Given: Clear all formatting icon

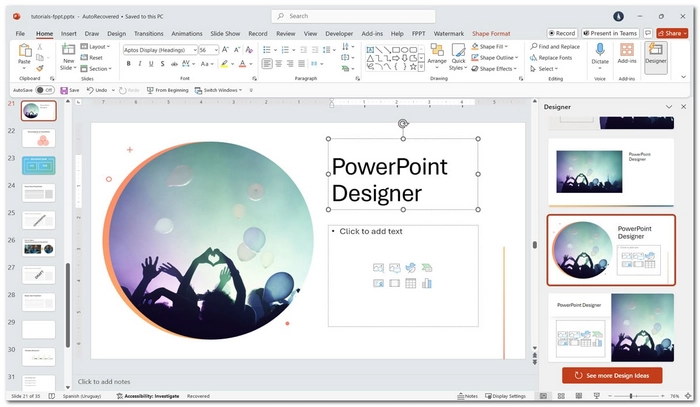Looking at the screenshot, I should click(250, 50).
